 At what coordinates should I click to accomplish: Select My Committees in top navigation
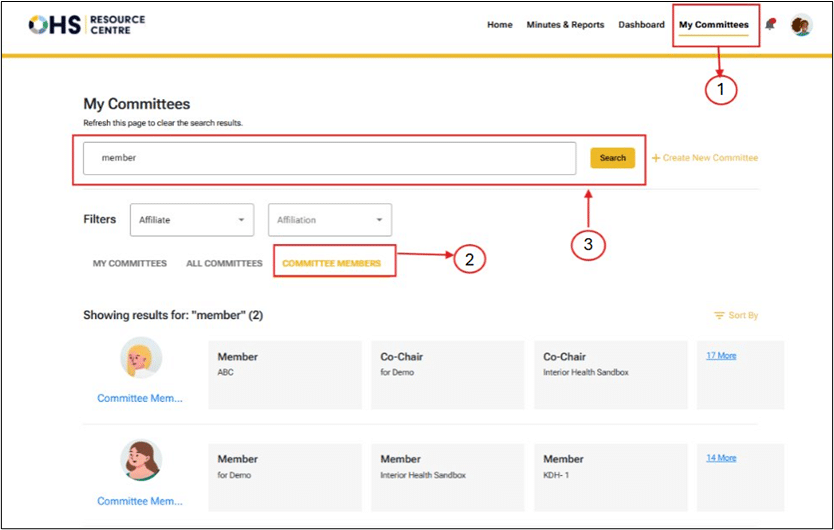(713, 25)
